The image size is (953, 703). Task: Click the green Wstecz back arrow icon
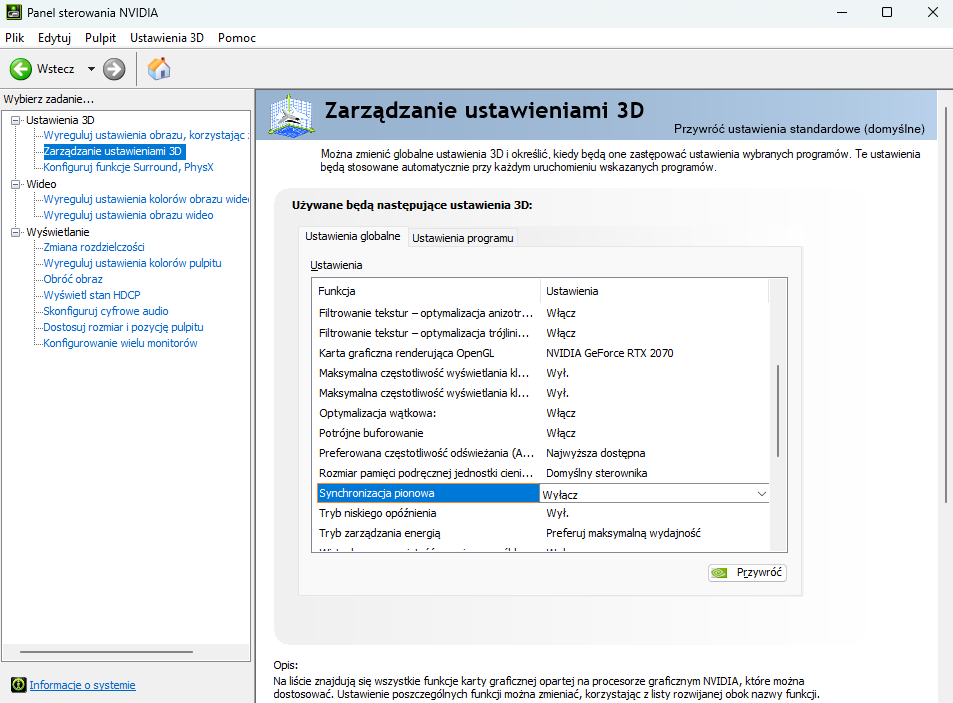click(21, 69)
